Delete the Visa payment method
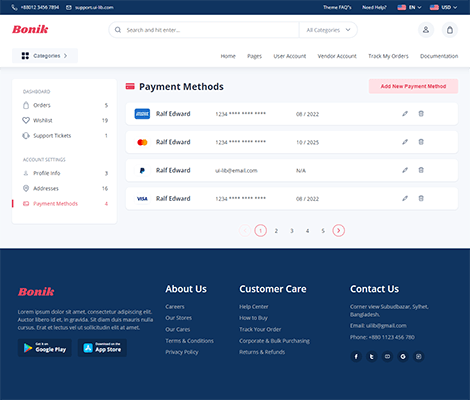 (421, 199)
